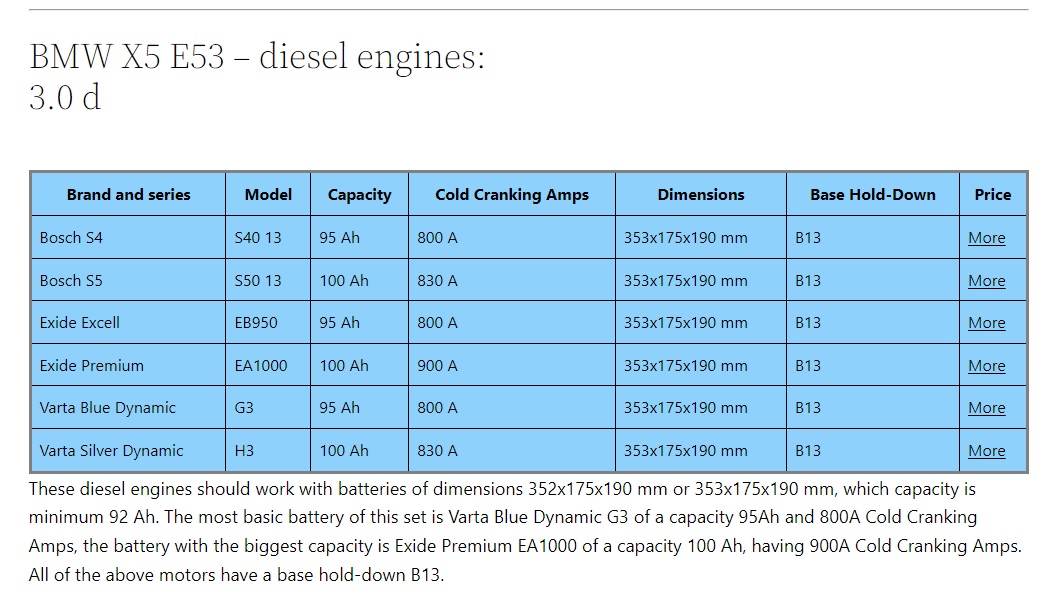
Task: Click the Base Hold-Down column header
Action: pos(872,195)
